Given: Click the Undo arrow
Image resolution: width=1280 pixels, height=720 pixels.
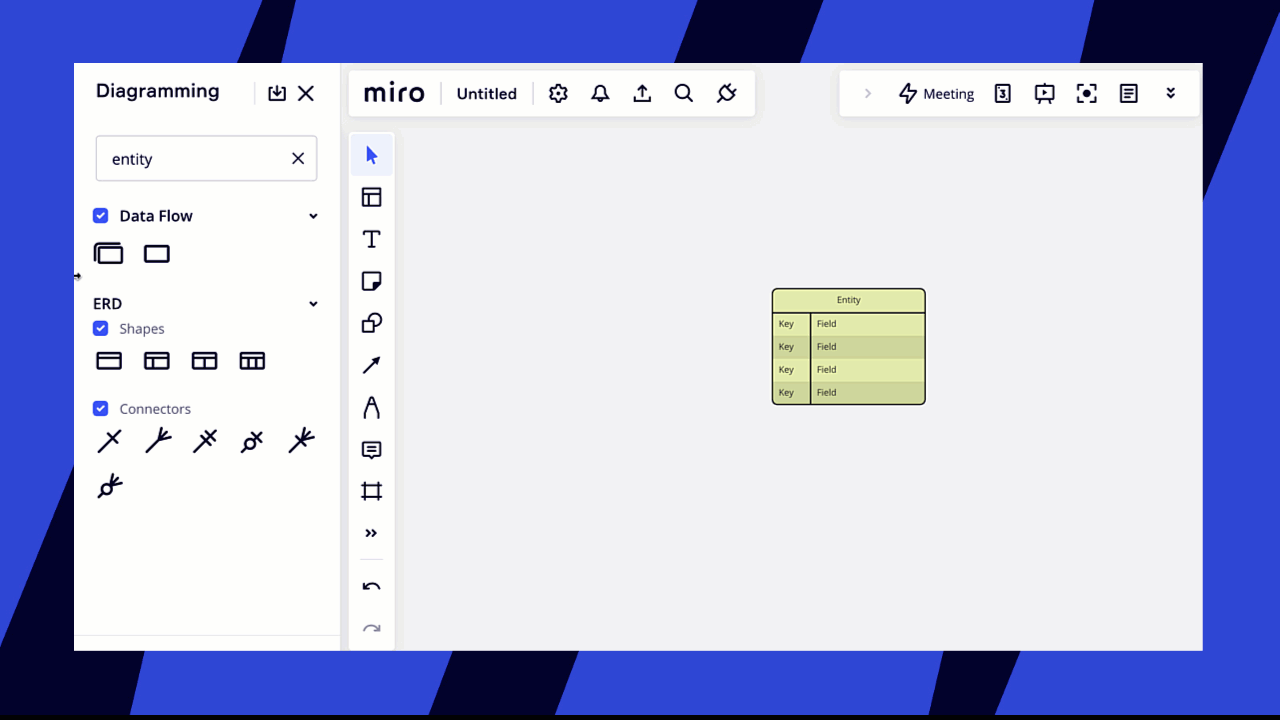Looking at the screenshot, I should [x=371, y=586].
